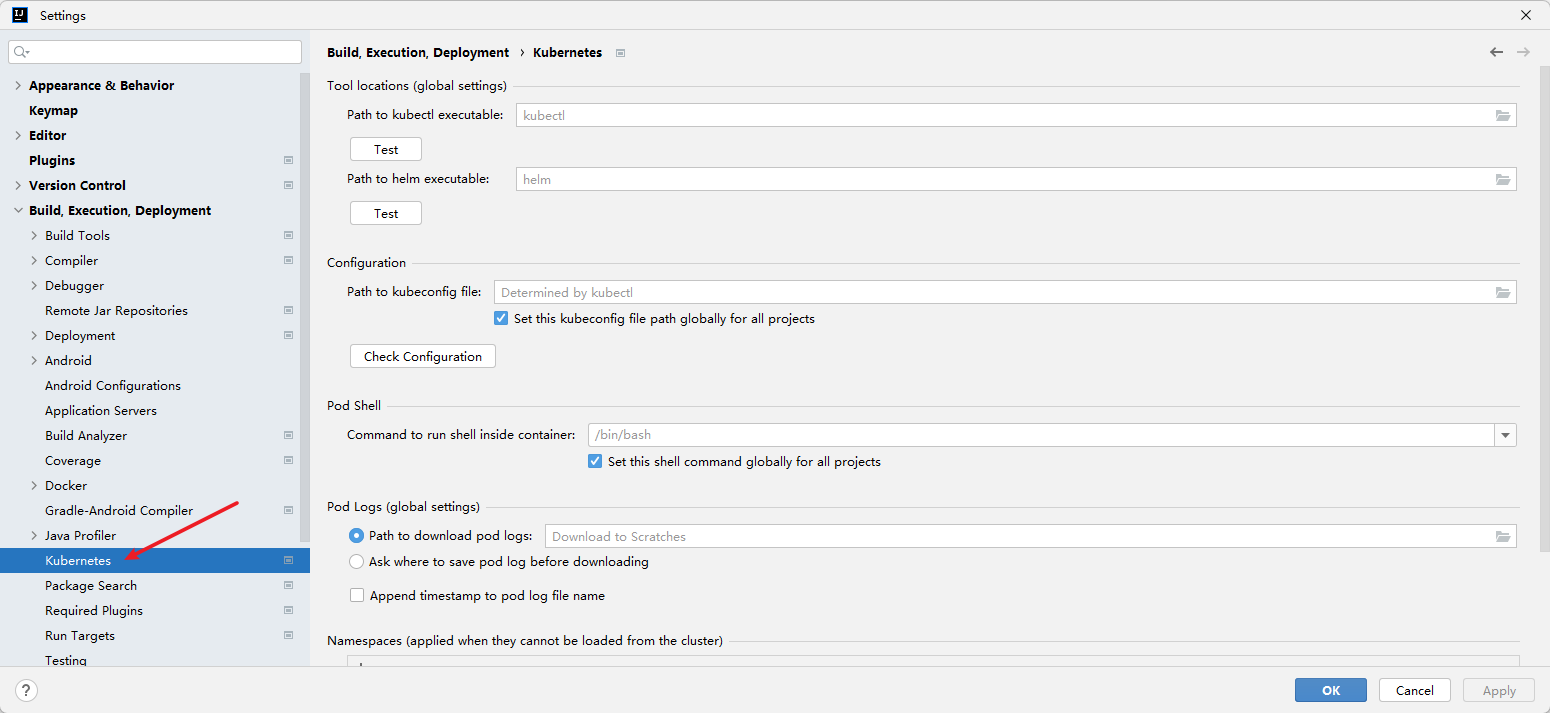Select 'Ask where to save pod log' radio option
The width and height of the screenshot is (1550, 713).
coord(356,562)
